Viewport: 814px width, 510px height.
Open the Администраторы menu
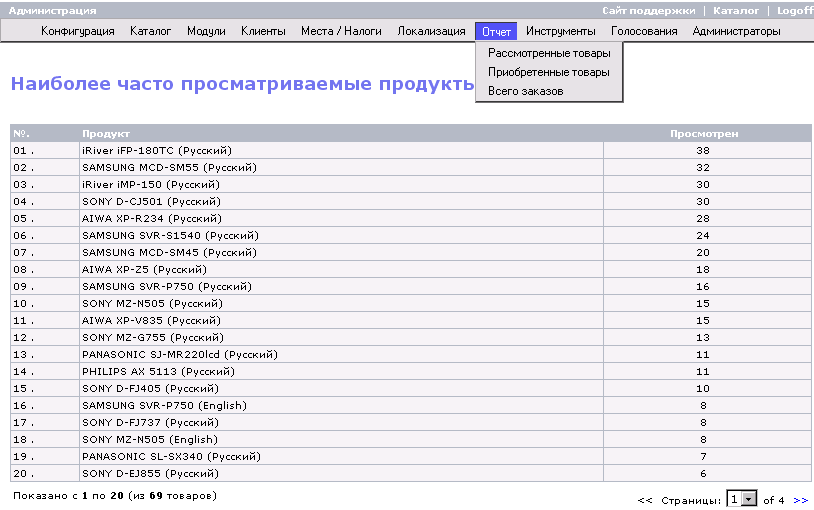pyautogui.click(x=737, y=31)
